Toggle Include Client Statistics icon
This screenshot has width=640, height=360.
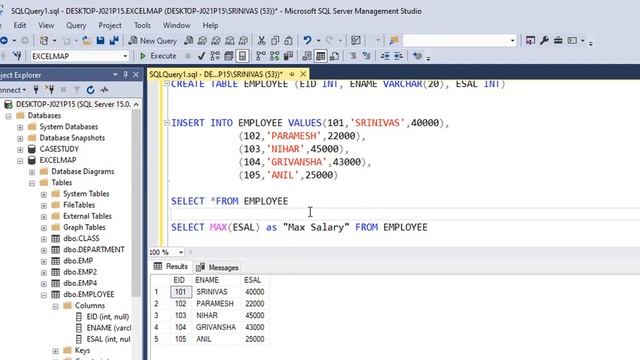click(x=288, y=56)
